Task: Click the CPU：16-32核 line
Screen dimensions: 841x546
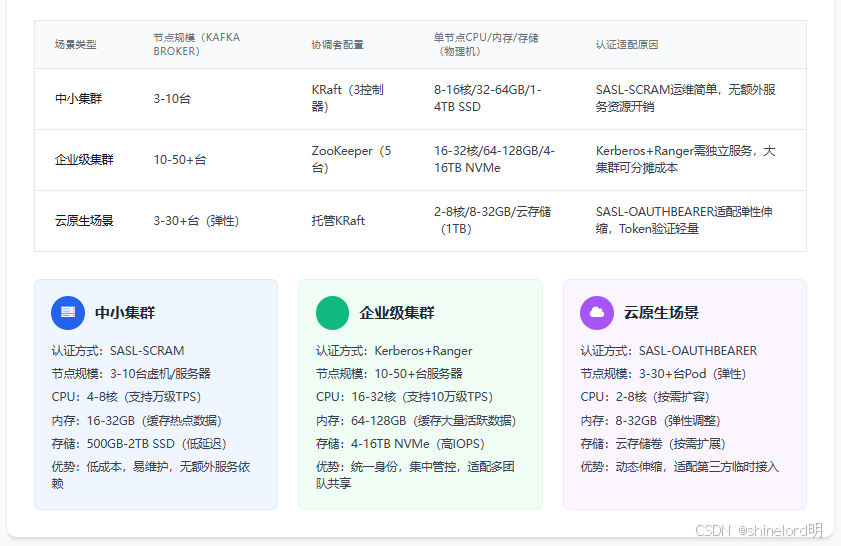Action: [x=404, y=397]
